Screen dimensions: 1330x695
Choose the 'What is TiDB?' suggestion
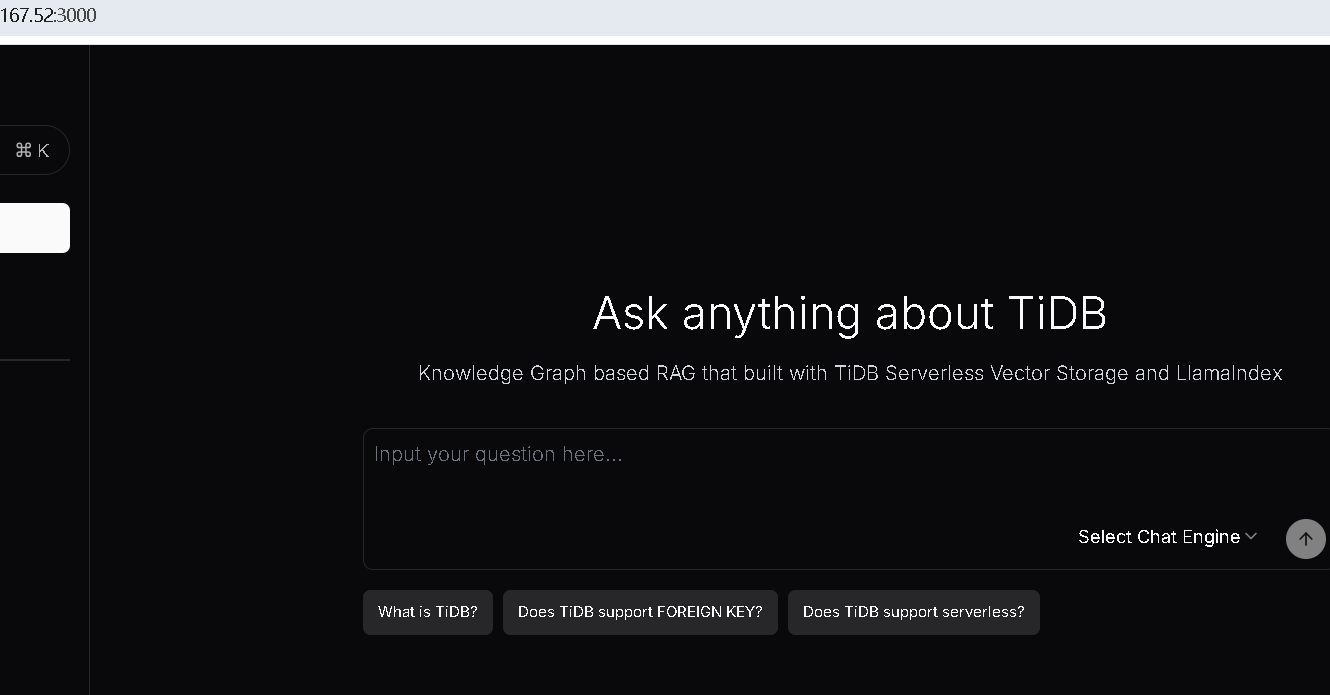click(428, 612)
